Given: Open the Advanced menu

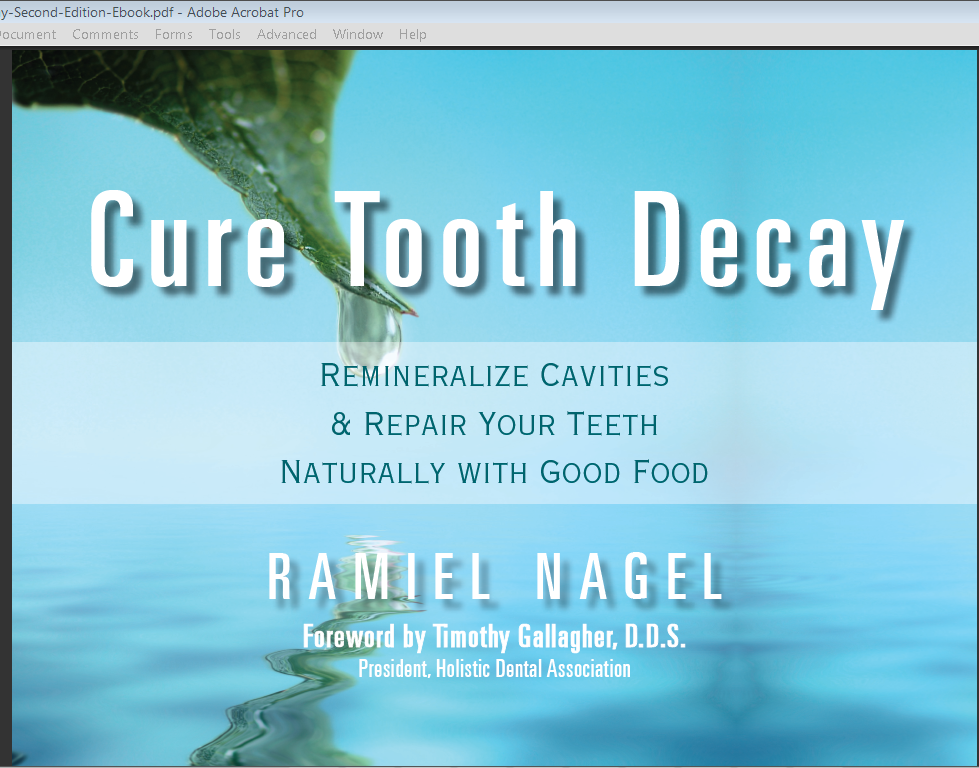Looking at the screenshot, I should (287, 34).
